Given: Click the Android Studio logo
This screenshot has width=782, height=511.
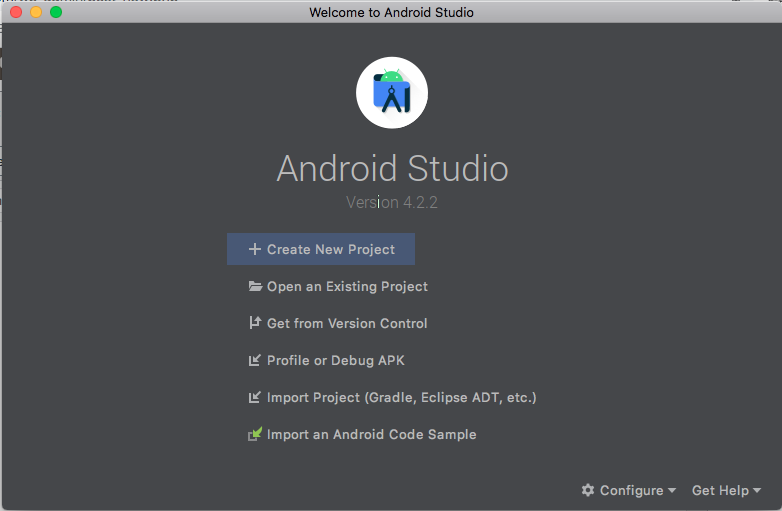Looking at the screenshot, I should tap(391, 93).
